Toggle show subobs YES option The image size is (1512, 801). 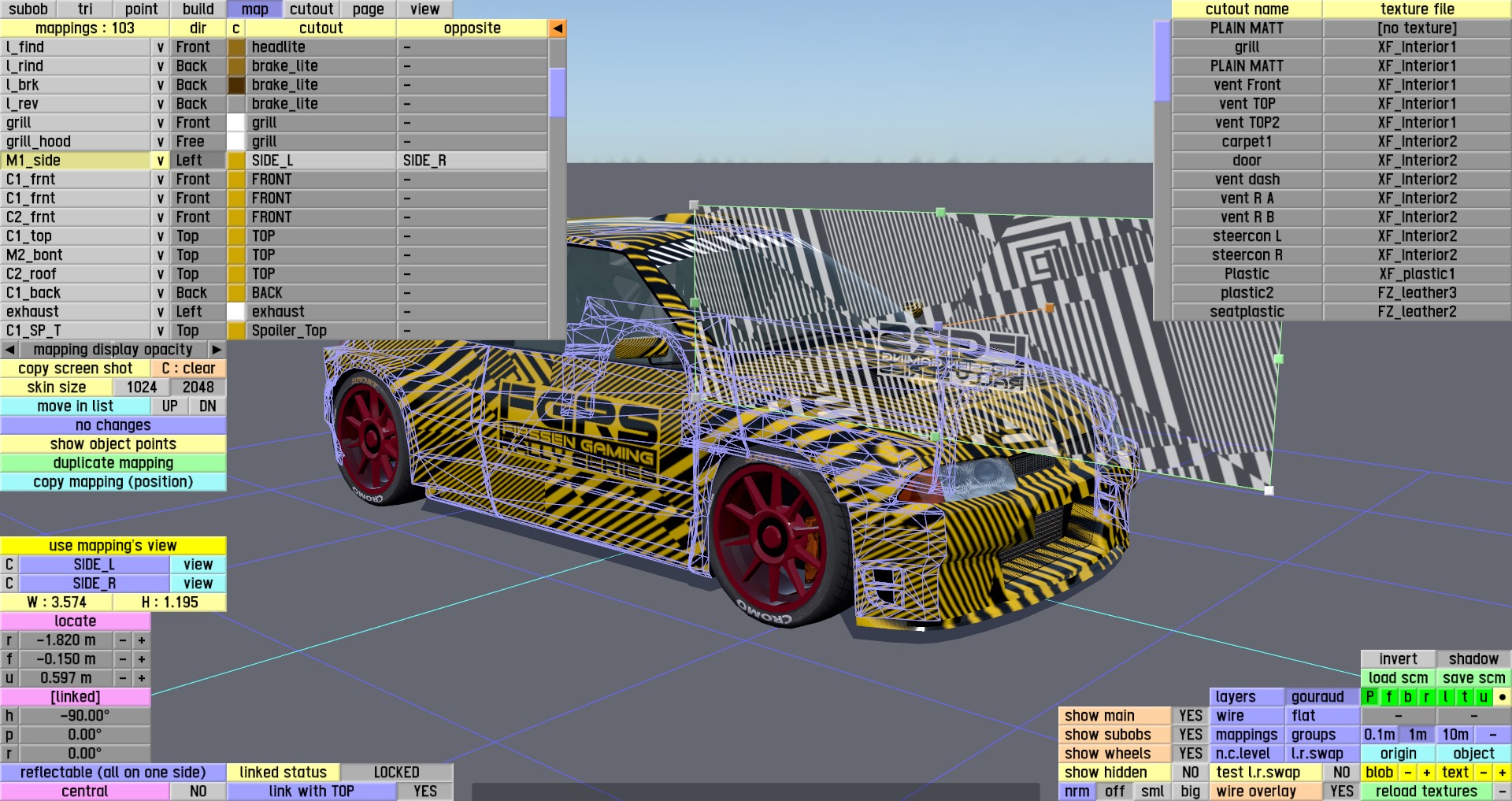coord(1191,735)
